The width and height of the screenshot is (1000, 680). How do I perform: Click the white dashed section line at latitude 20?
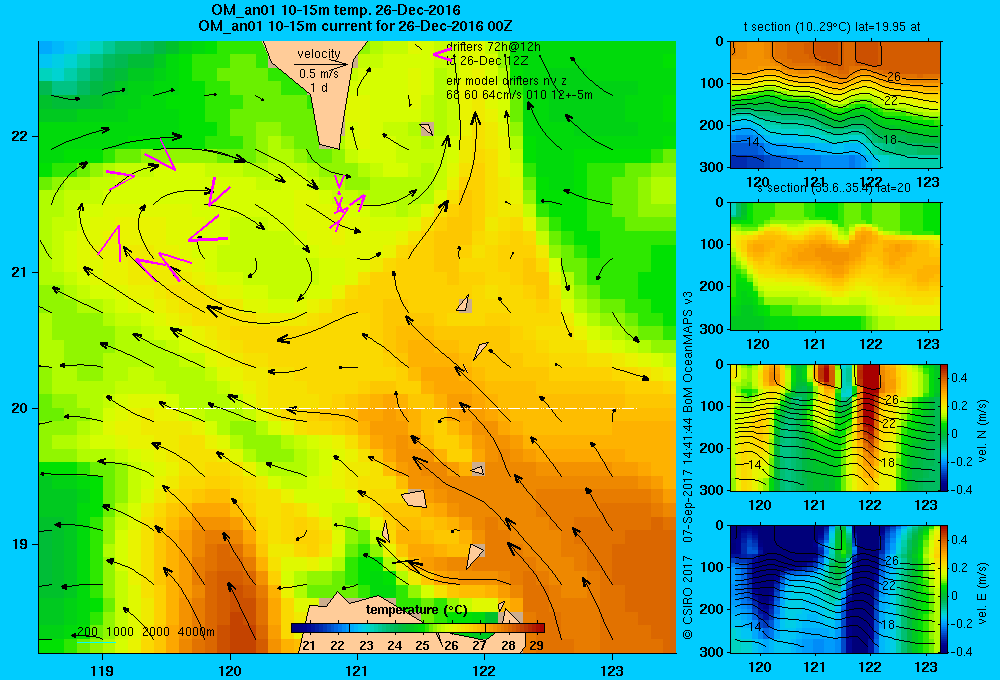[401, 408]
